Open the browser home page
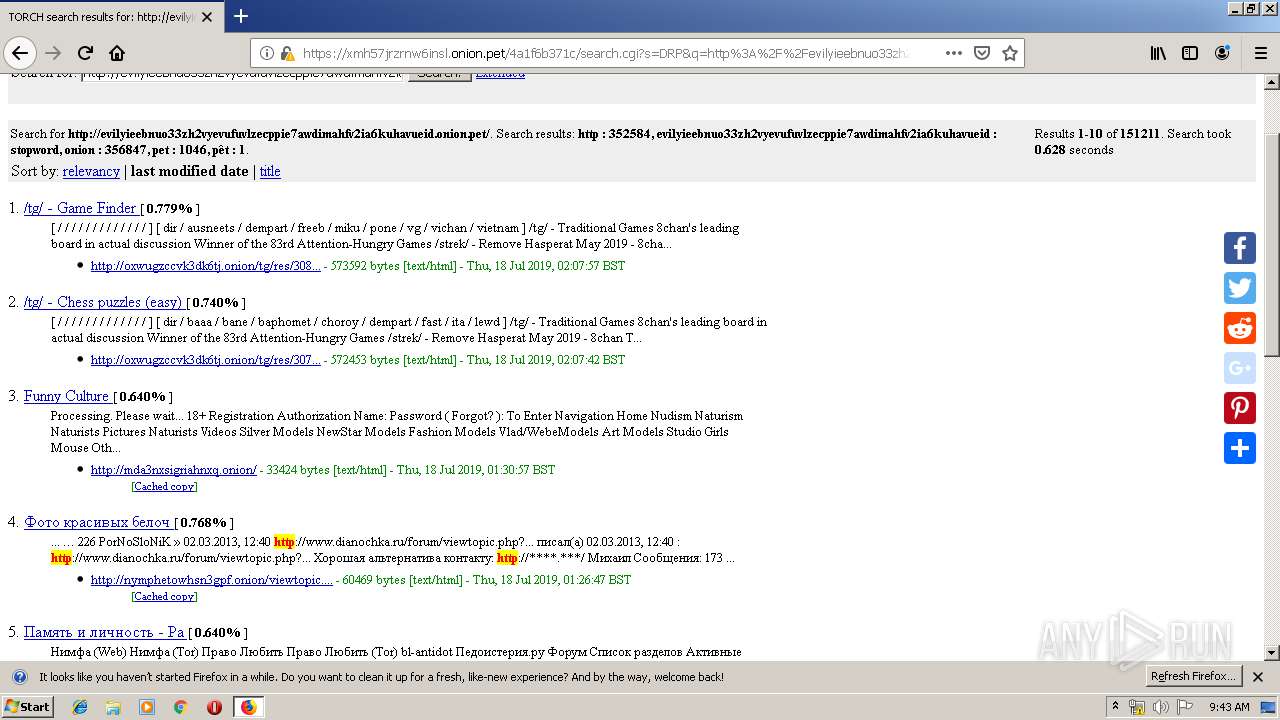1280x720 pixels. tap(117, 53)
